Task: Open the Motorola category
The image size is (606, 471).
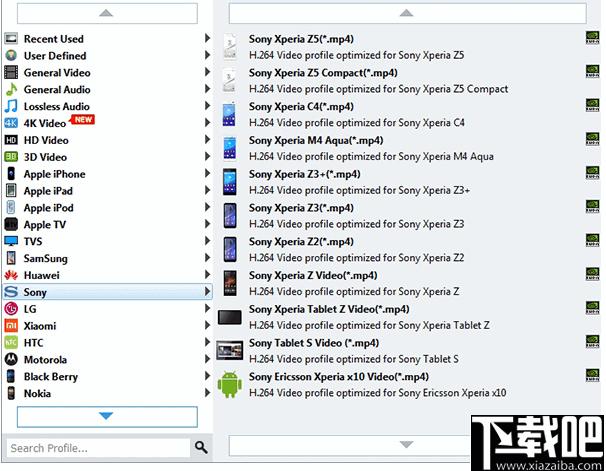Action: click(x=107, y=359)
